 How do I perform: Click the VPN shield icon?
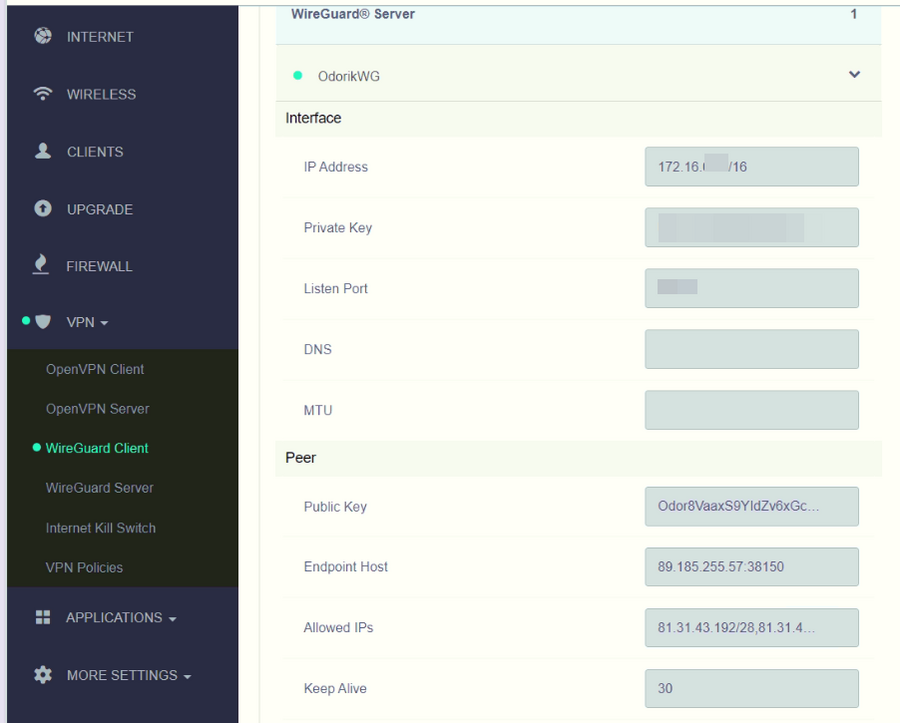tap(42, 322)
